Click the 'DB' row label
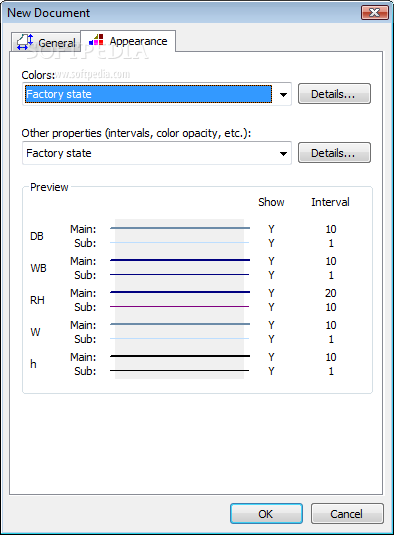 tap(37, 236)
